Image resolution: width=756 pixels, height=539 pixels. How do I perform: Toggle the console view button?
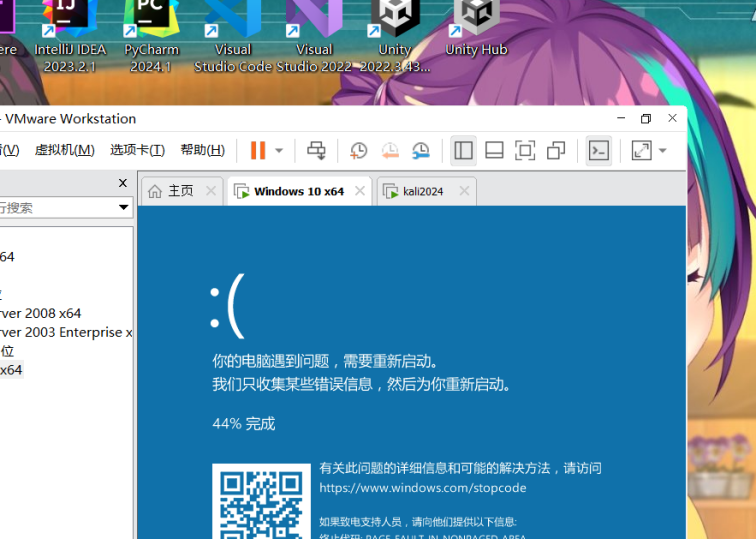point(598,150)
